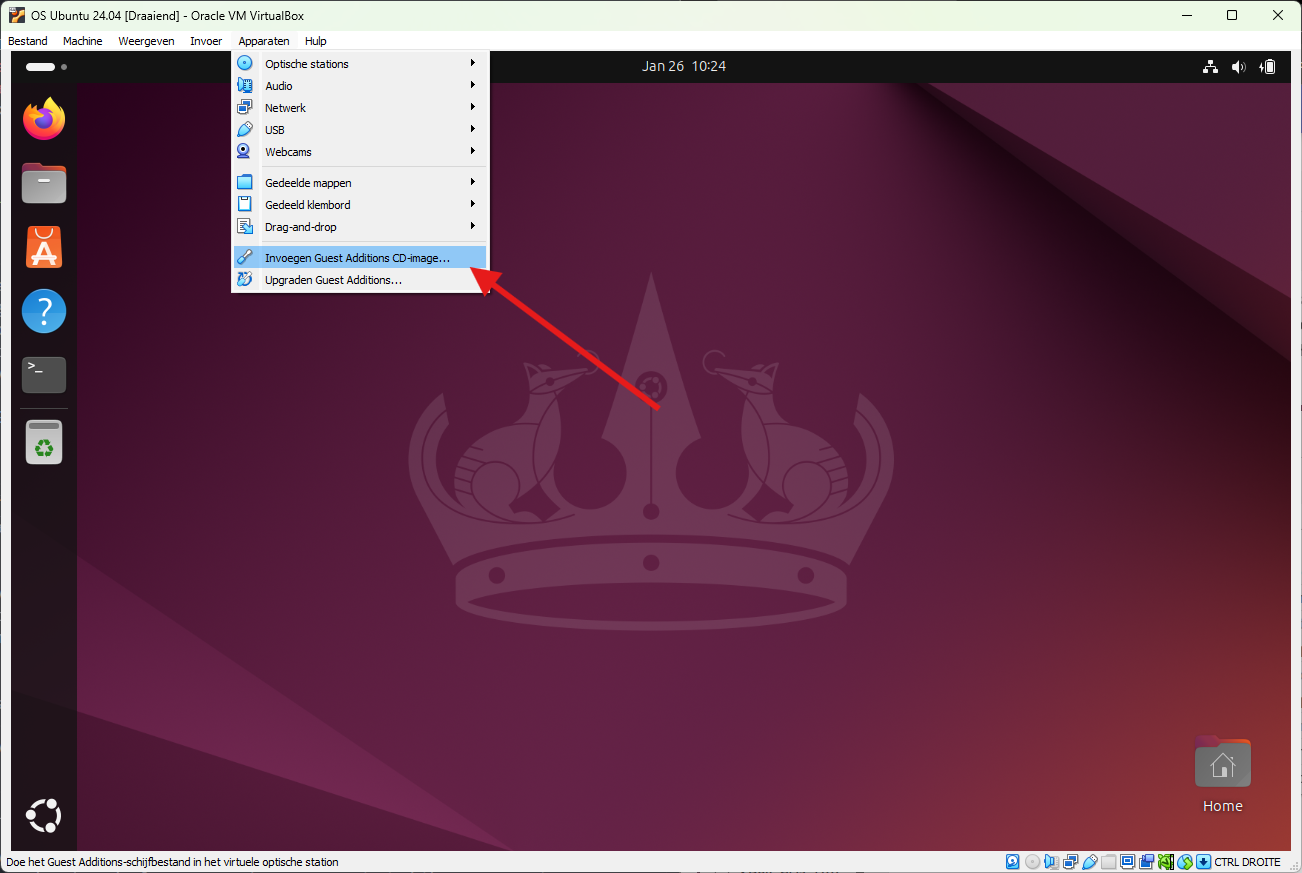Click the shared folders status bar icon
The height and width of the screenshot is (873, 1302).
[1108, 861]
